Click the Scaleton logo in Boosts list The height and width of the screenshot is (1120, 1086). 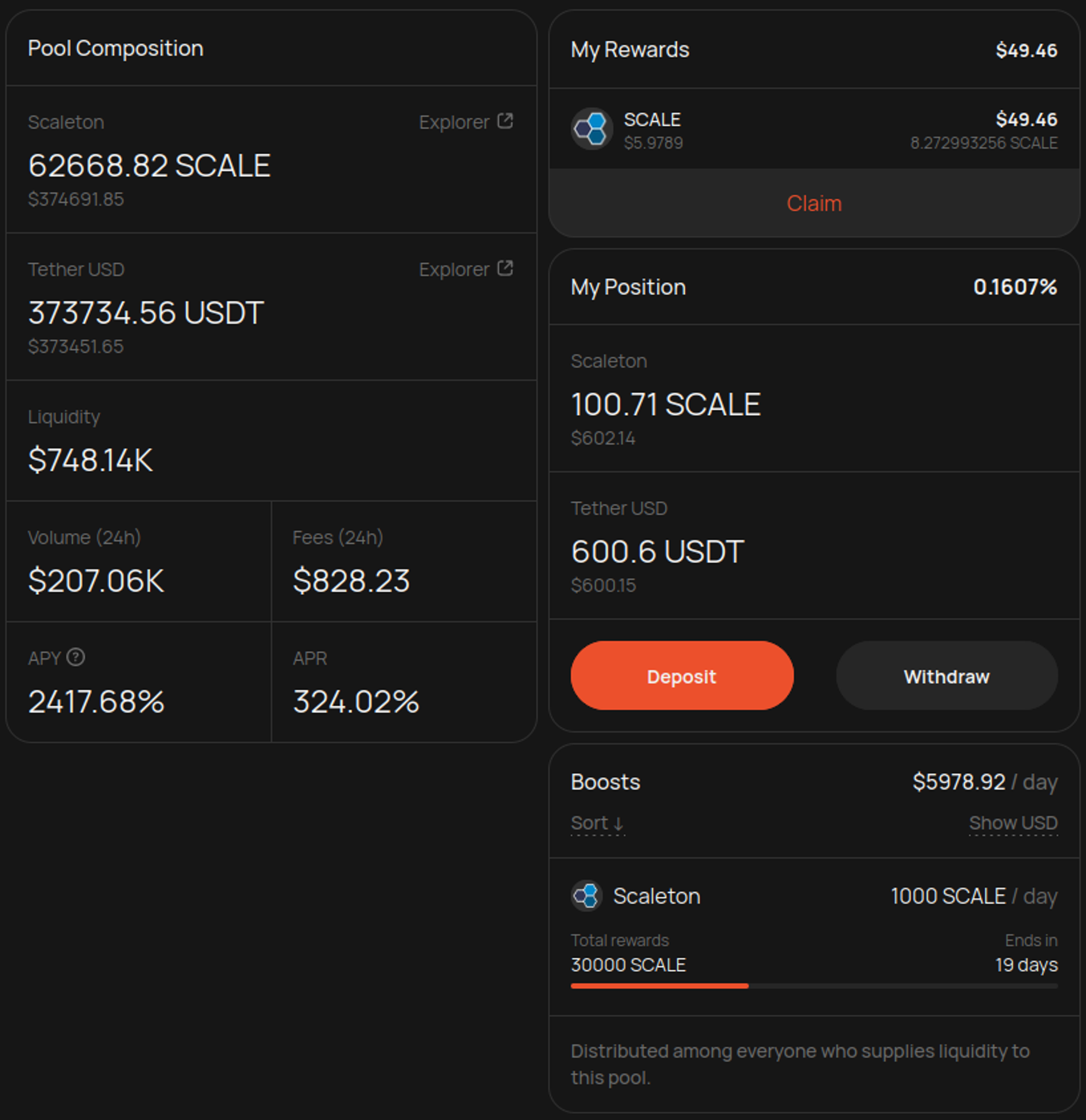coord(586,896)
